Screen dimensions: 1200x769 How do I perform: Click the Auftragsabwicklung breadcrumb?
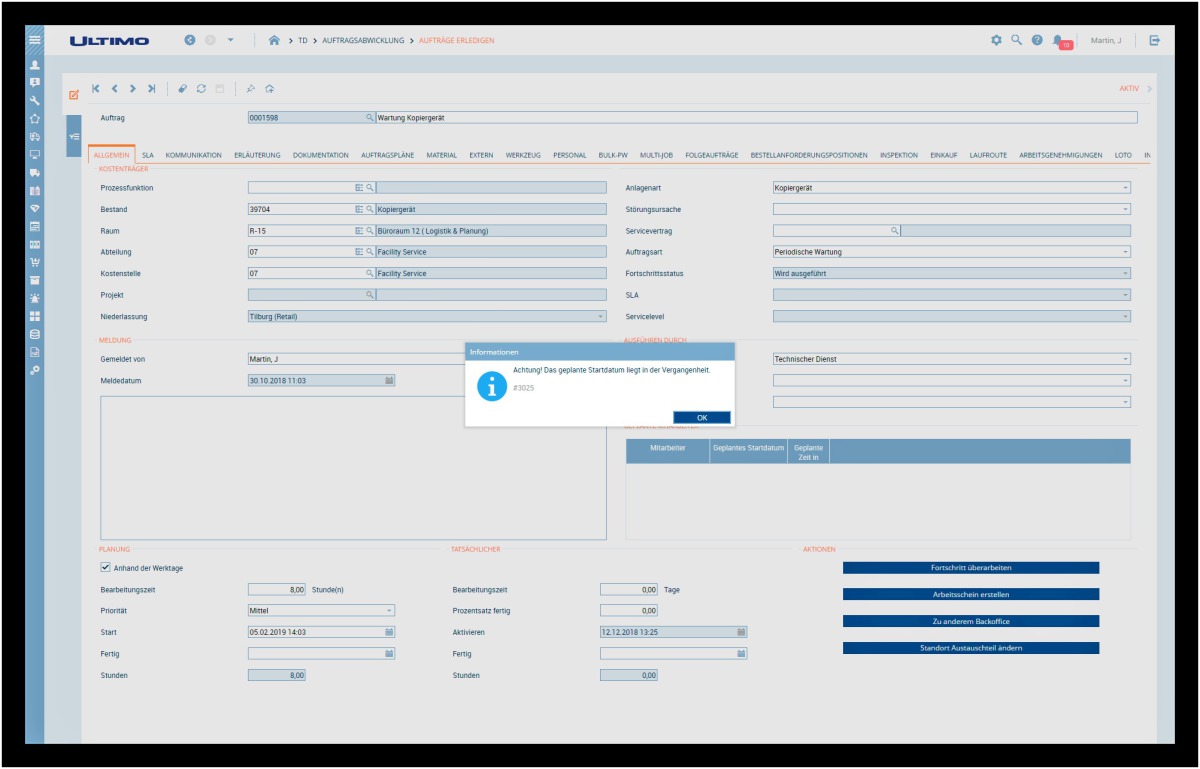[x=363, y=41]
